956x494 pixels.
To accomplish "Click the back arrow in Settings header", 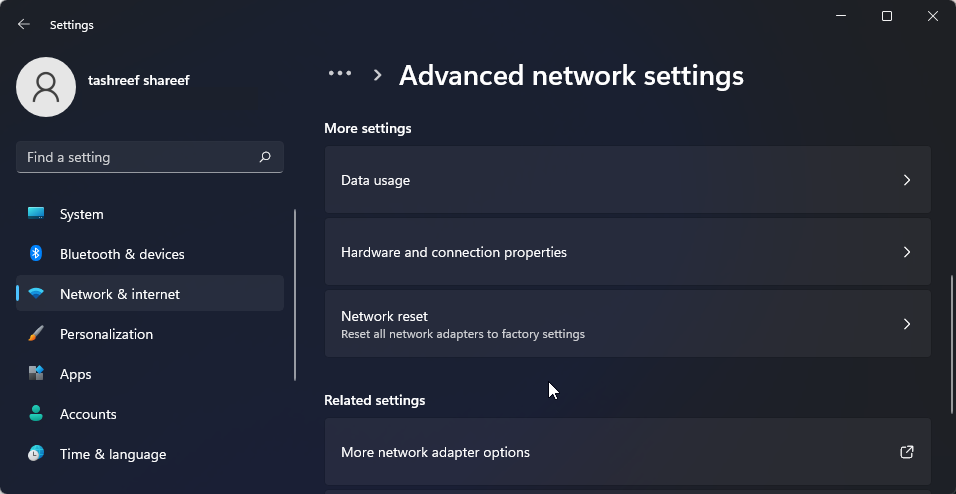I will click(x=24, y=24).
